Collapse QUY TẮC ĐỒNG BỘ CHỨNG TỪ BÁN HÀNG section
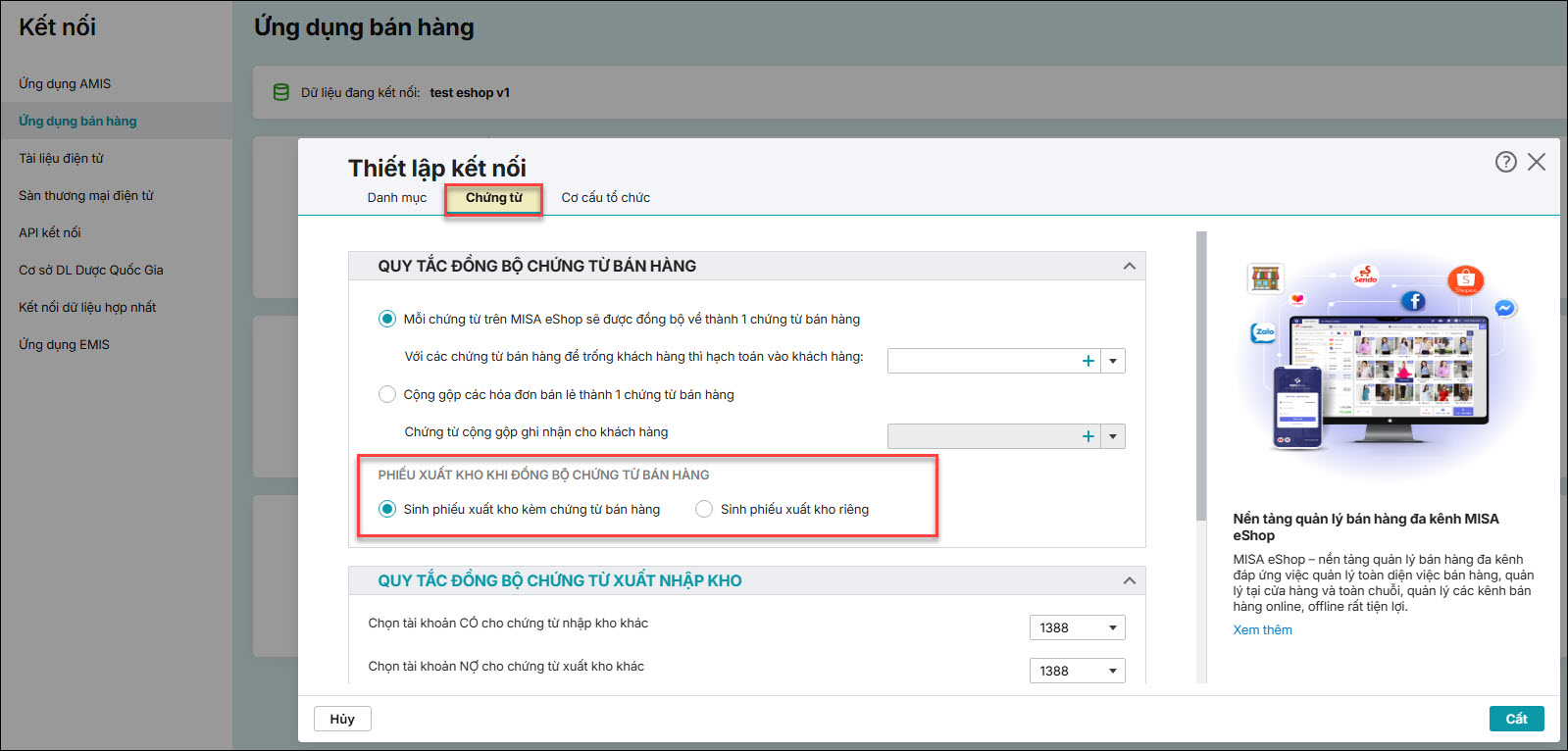The image size is (1568, 751). (x=1130, y=266)
